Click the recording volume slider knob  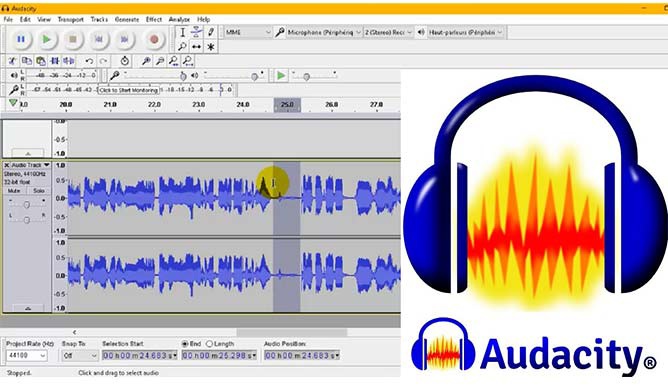183,76
